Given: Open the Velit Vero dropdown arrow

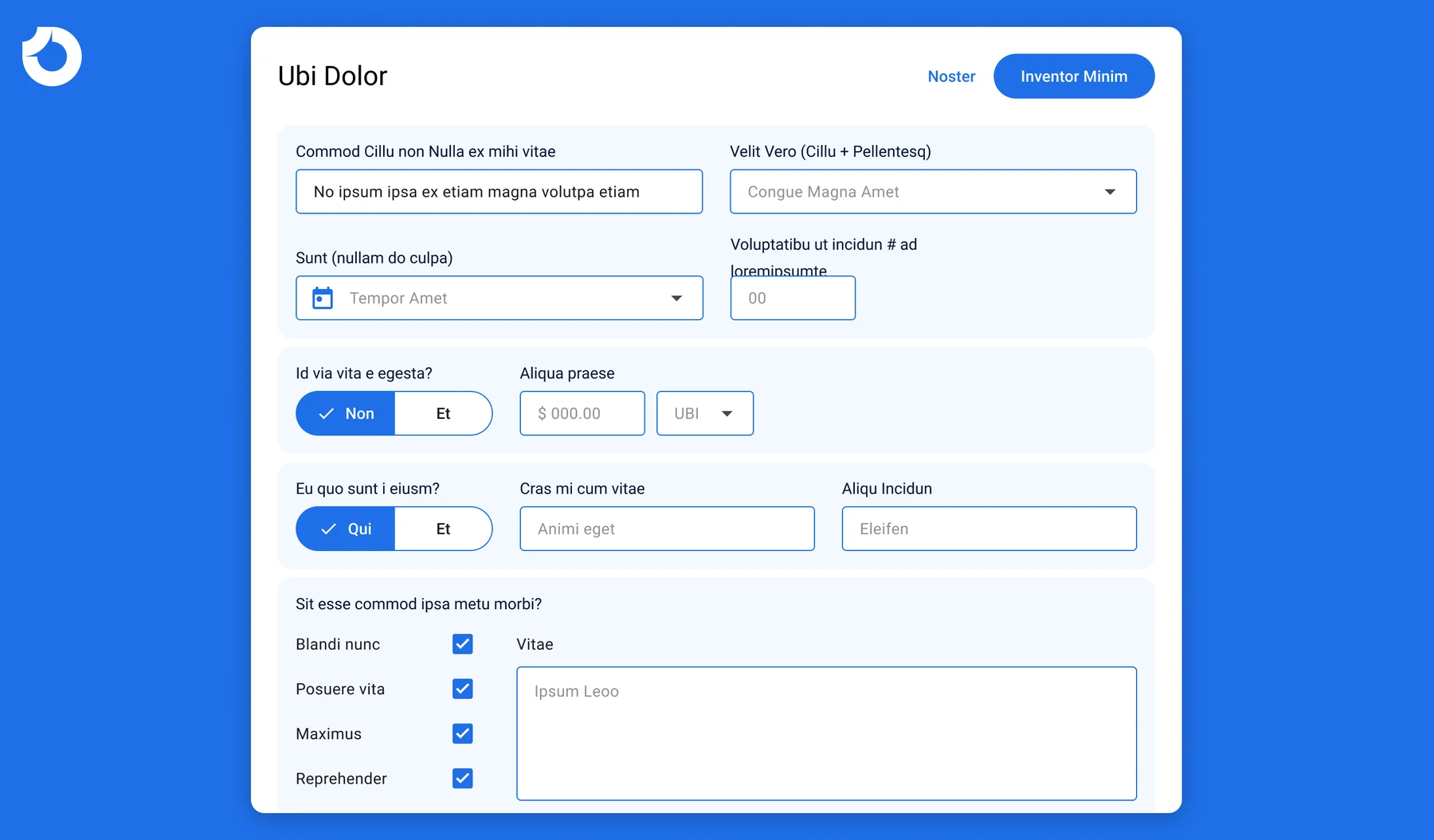Looking at the screenshot, I should pyautogui.click(x=1110, y=192).
